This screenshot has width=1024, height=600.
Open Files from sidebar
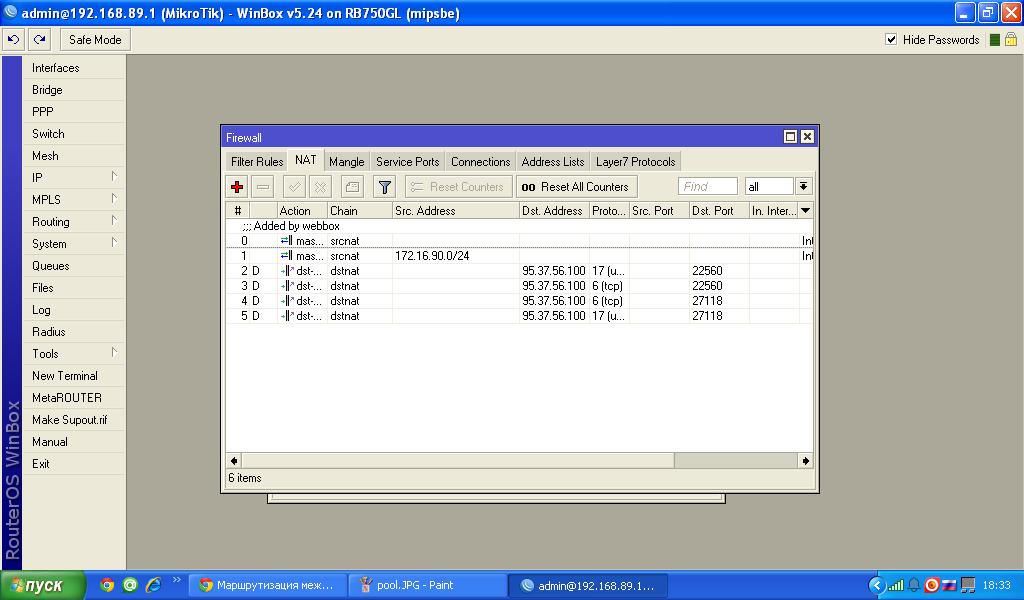point(74,288)
